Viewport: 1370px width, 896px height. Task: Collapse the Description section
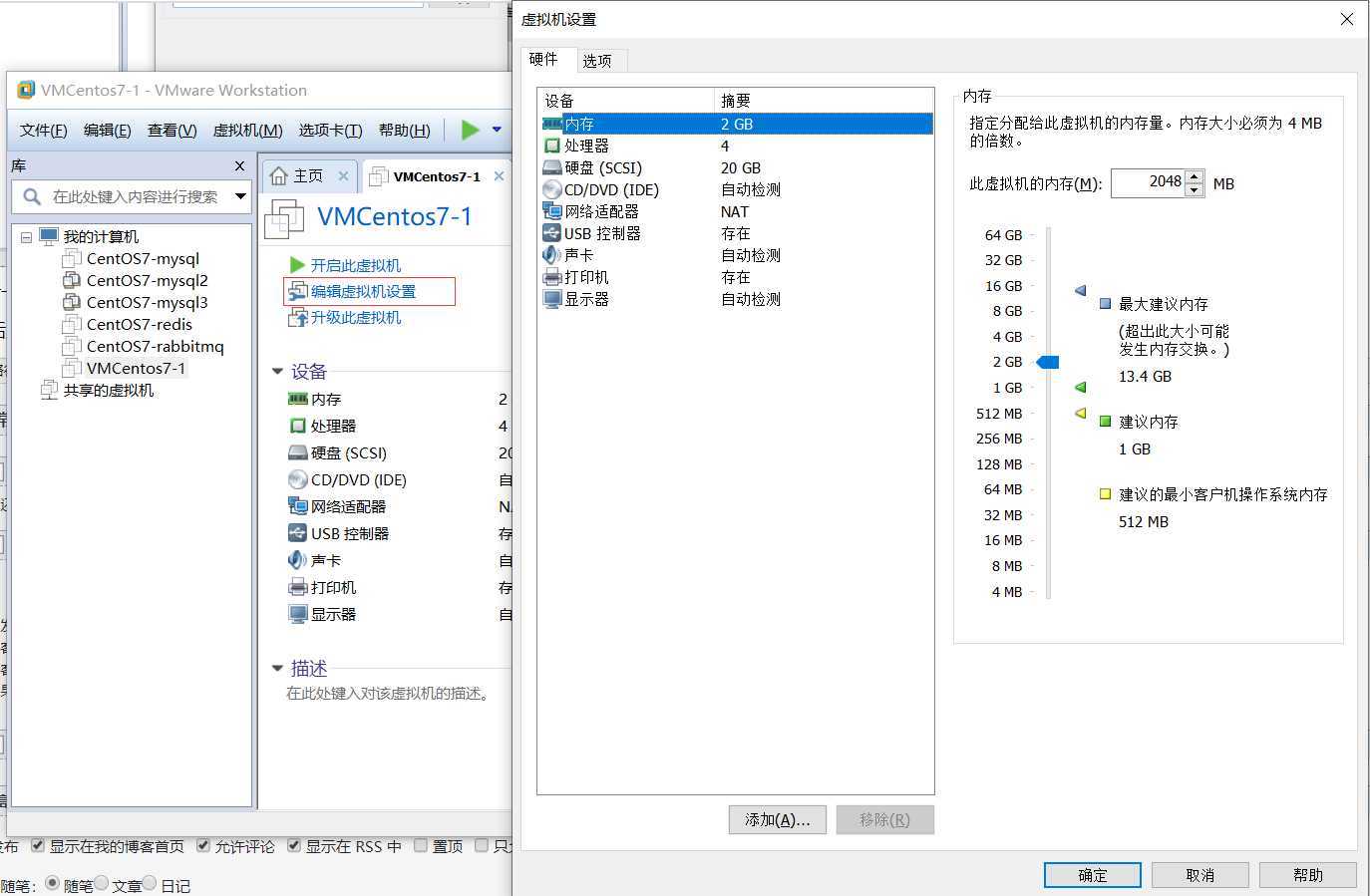point(277,669)
